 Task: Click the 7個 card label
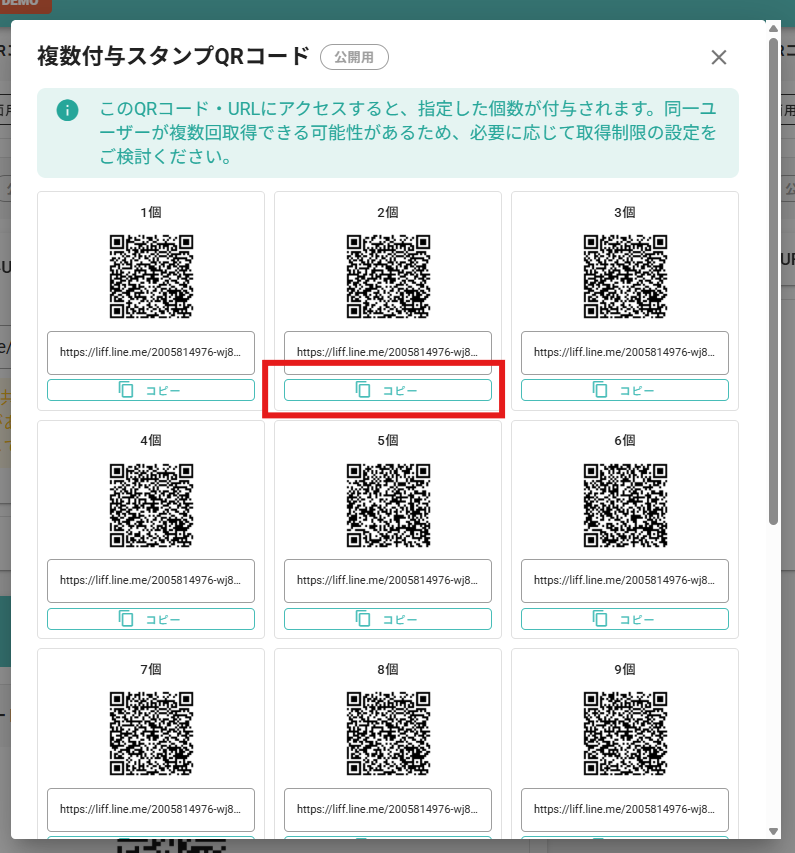151,669
